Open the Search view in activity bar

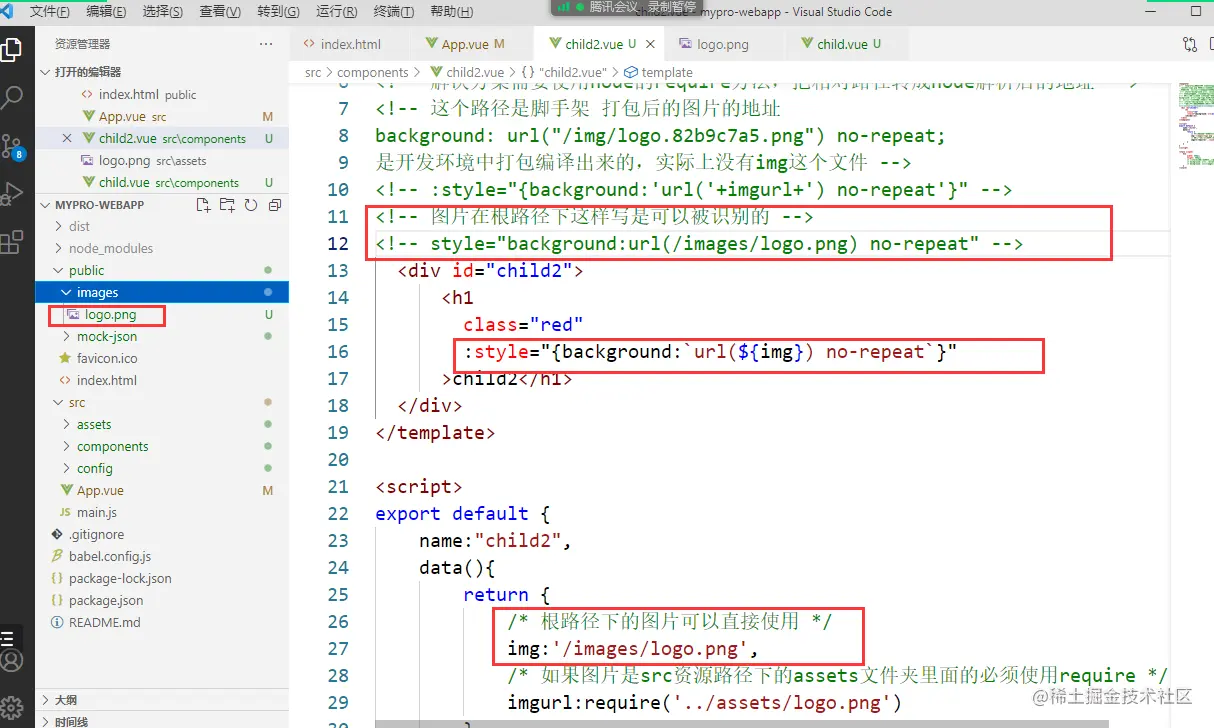click(12, 97)
